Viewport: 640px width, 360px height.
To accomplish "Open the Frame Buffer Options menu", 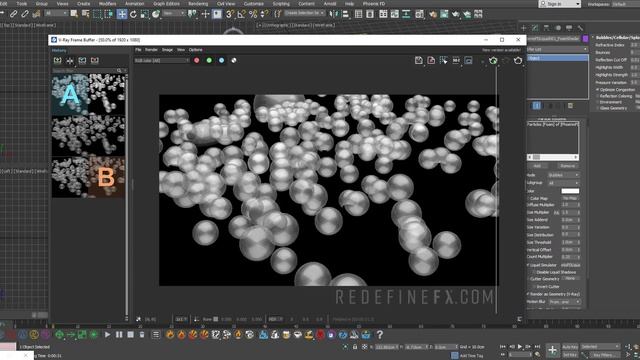I will pos(195,50).
